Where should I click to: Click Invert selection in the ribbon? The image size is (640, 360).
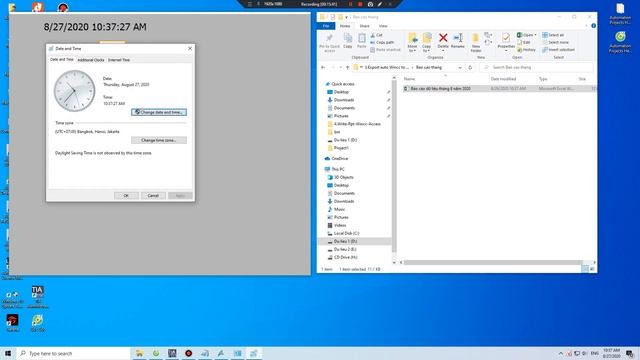coord(558,50)
